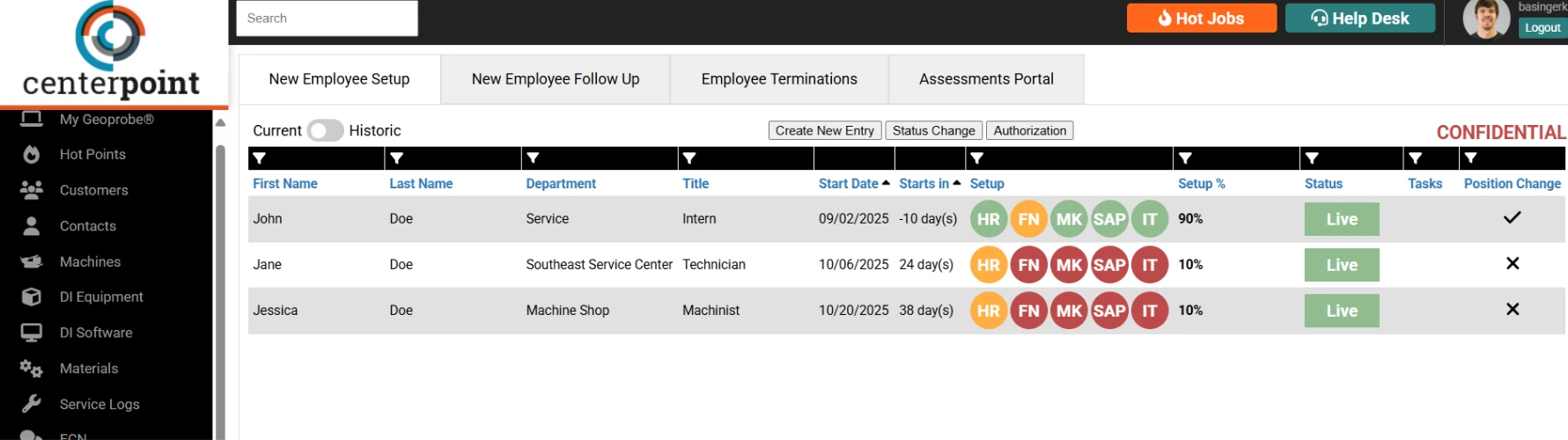
Task: Open Setup % column filter
Action: tap(1186, 158)
